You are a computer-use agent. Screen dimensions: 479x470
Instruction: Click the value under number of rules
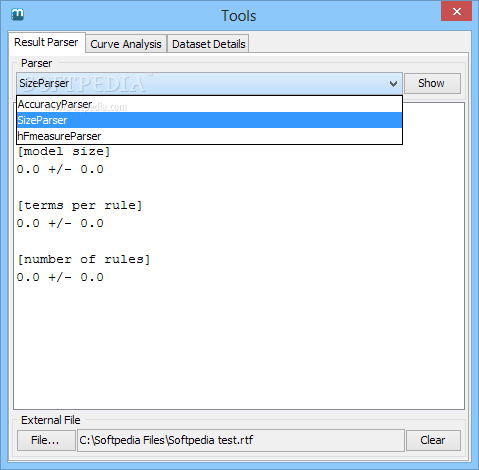60,277
